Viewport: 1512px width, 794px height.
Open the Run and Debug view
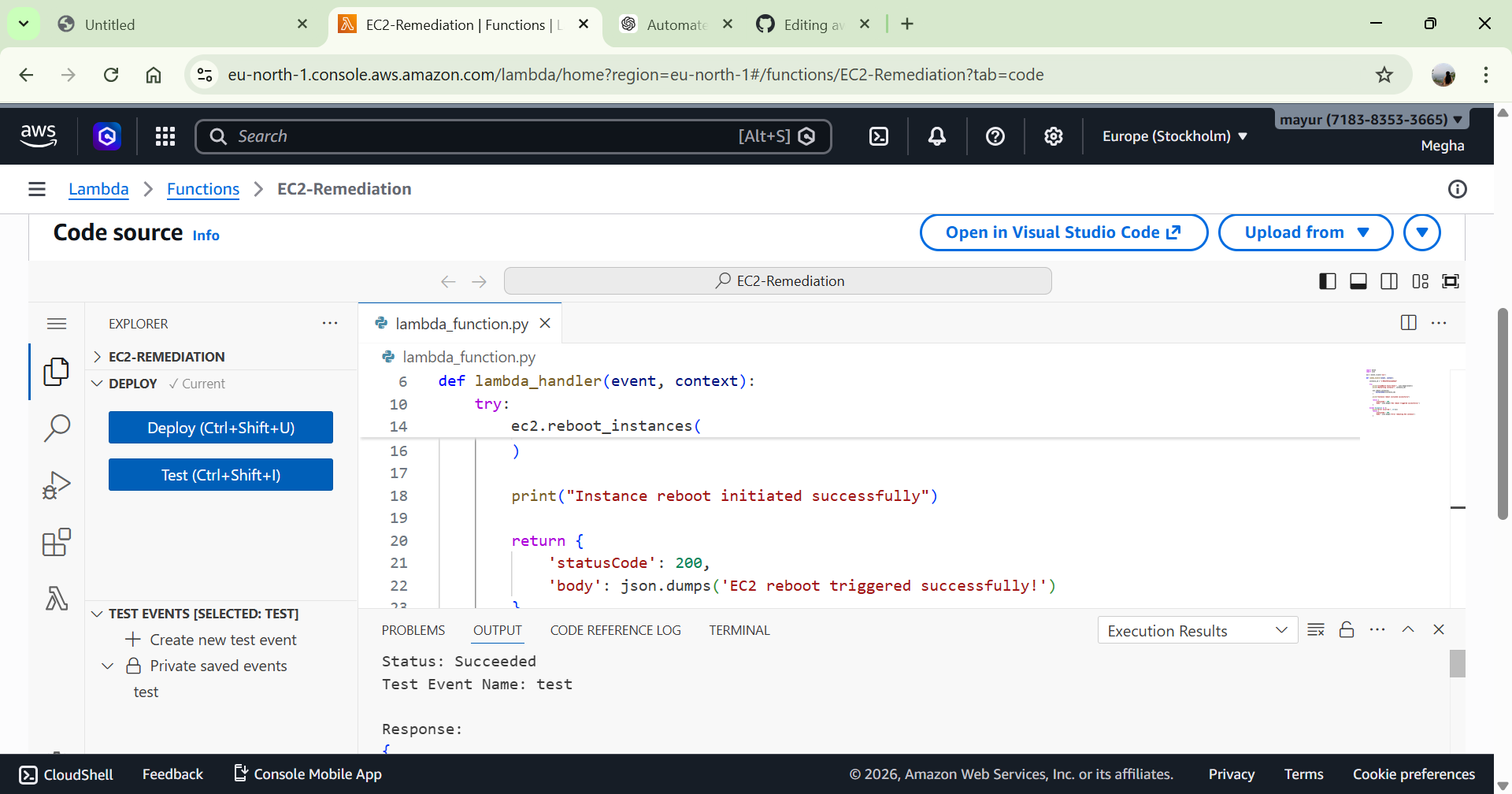click(57, 485)
